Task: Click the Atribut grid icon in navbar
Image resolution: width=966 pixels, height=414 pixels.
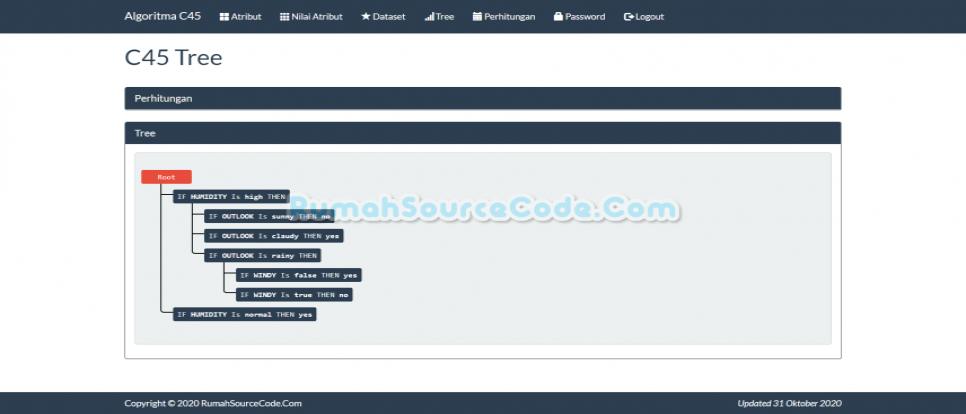Action: pos(224,17)
